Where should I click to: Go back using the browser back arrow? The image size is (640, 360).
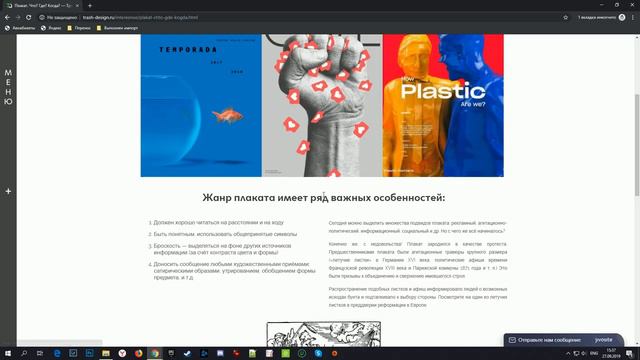tap(7, 18)
